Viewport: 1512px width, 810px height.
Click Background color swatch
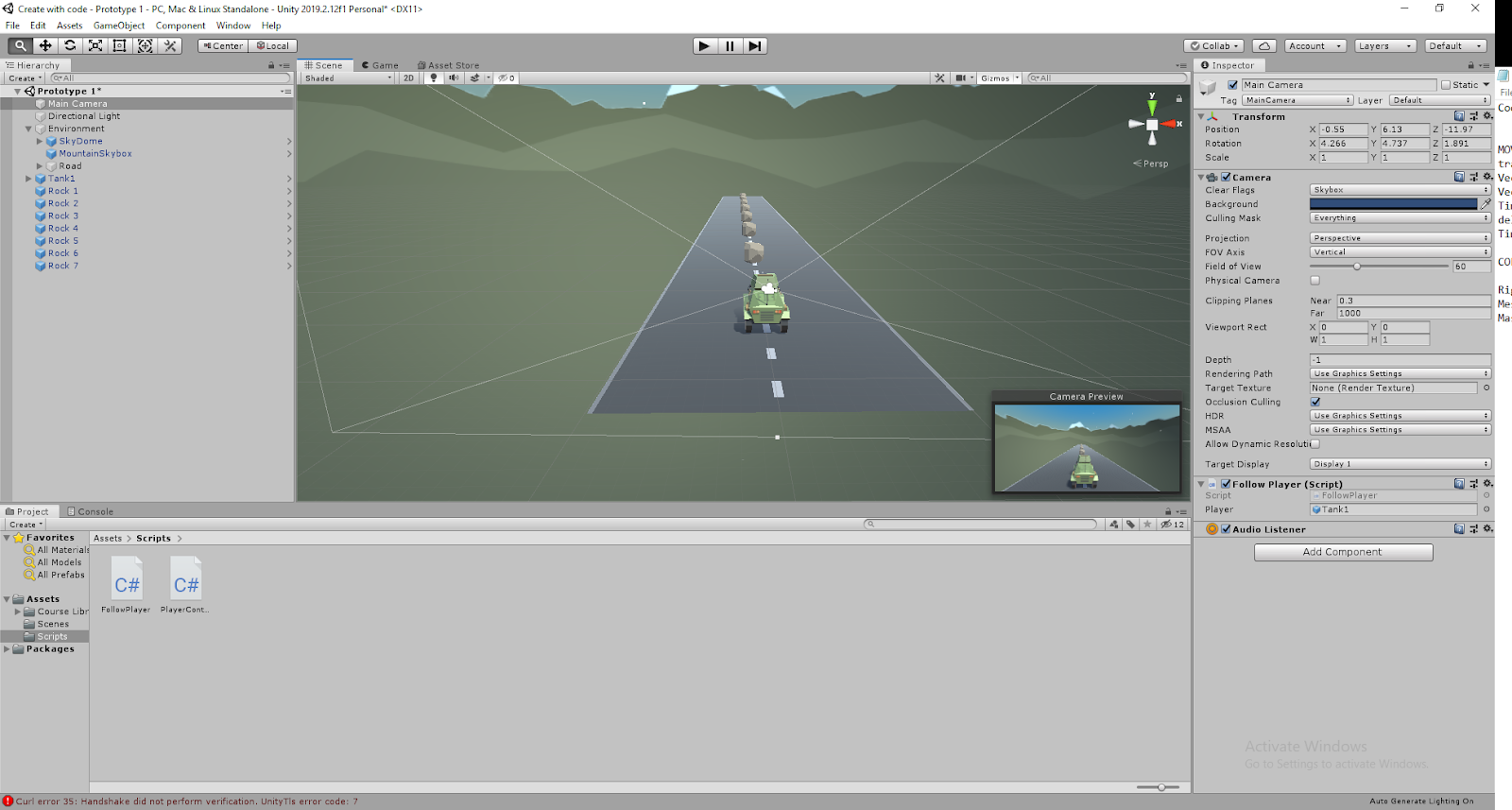pyautogui.click(x=1393, y=204)
